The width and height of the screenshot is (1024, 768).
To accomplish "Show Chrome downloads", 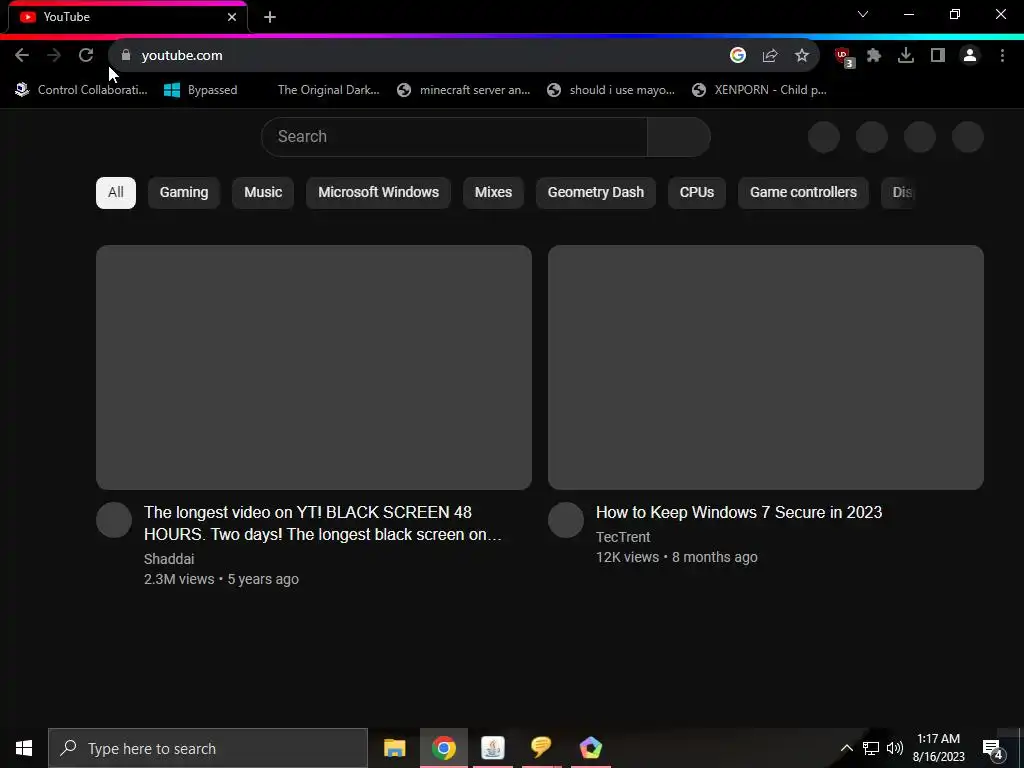I will [906, 56].
